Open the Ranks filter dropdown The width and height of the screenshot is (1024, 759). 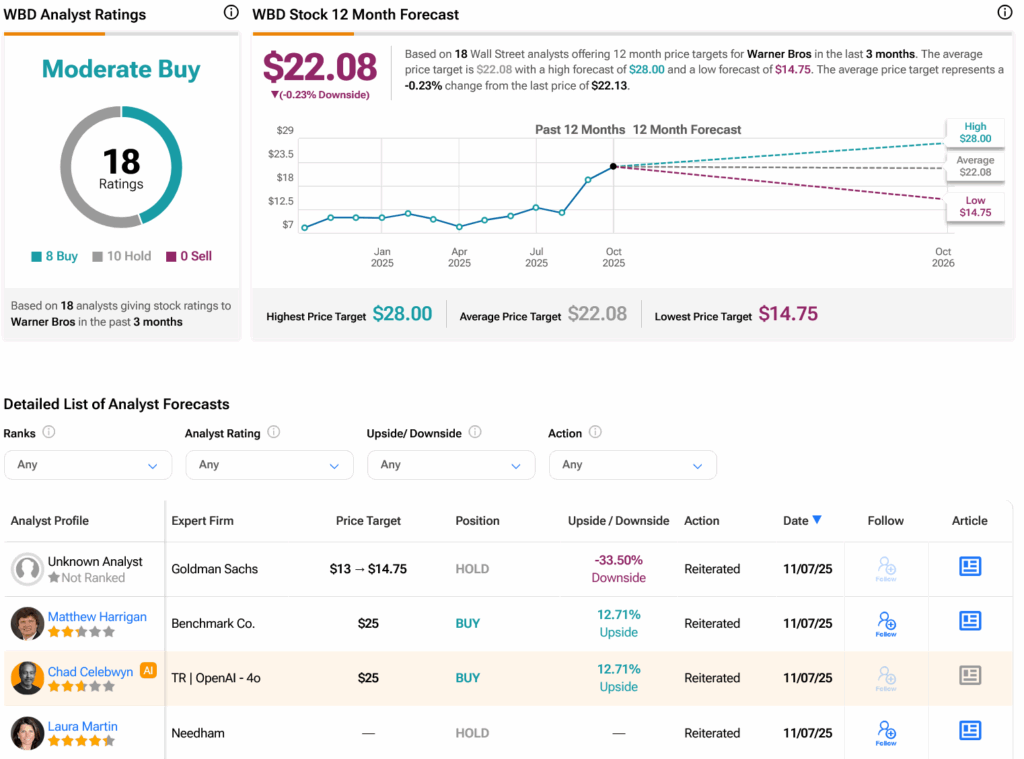click(88, 465)
